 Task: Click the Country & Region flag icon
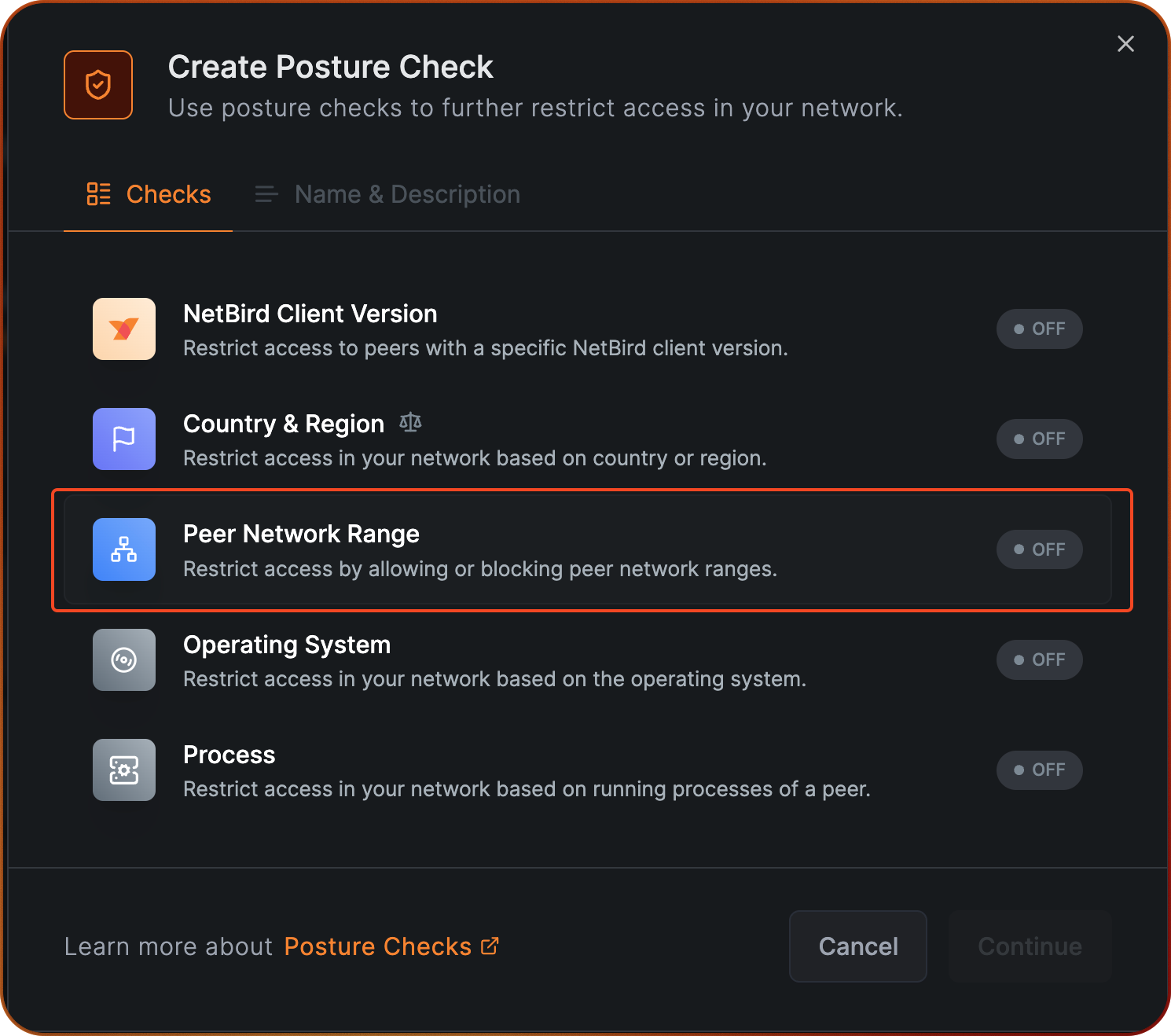point(124,439)
